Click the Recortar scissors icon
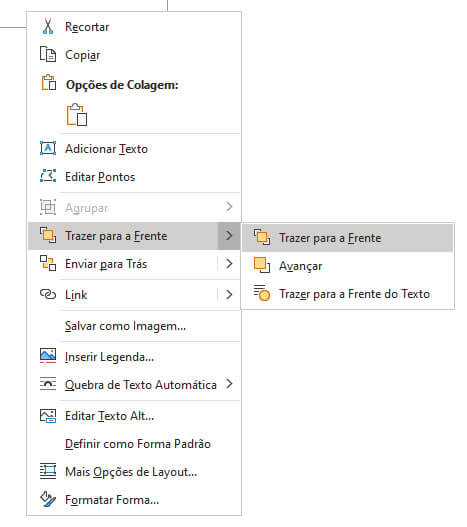 tap(48, 27)
